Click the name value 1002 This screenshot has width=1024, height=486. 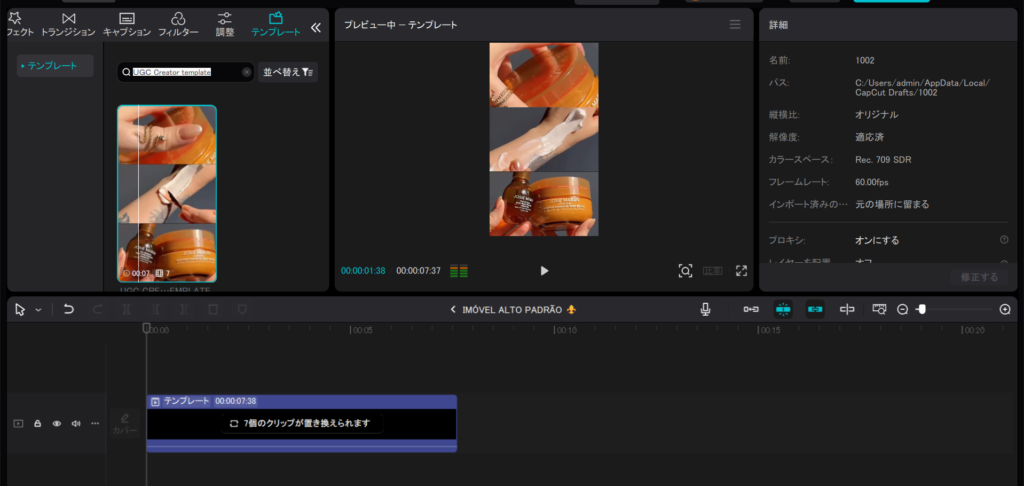(865, 60)
